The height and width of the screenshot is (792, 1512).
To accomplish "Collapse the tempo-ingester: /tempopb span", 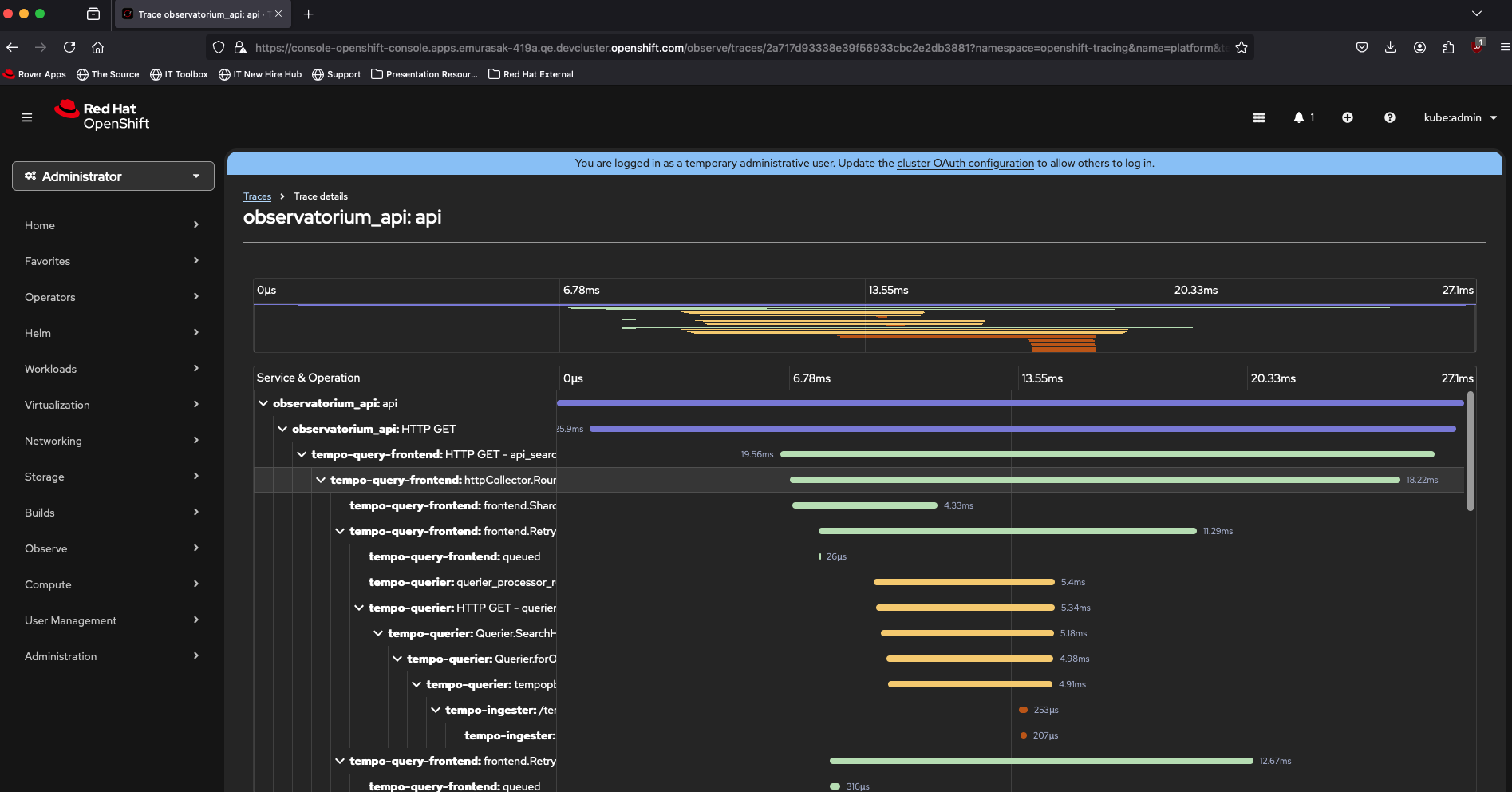I will pos(436,710).
